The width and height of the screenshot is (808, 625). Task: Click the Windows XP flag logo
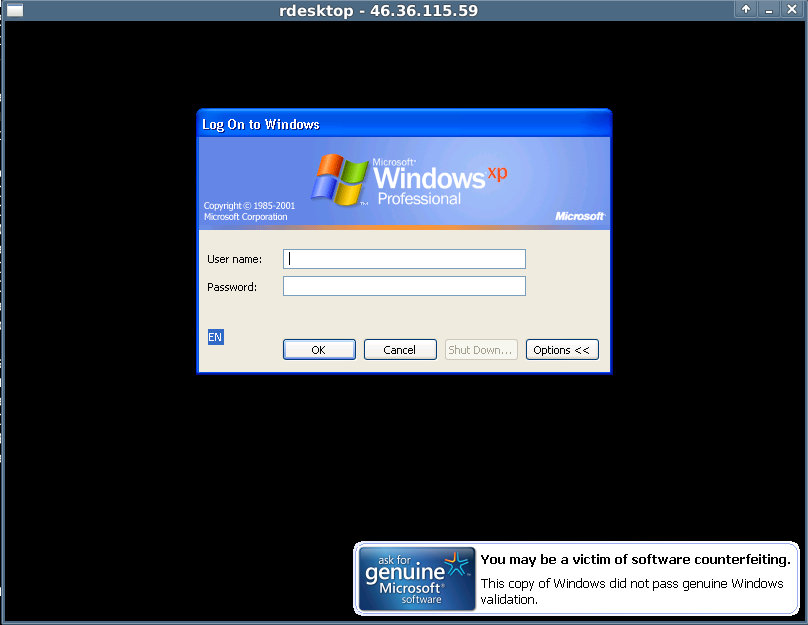point(339,179)
